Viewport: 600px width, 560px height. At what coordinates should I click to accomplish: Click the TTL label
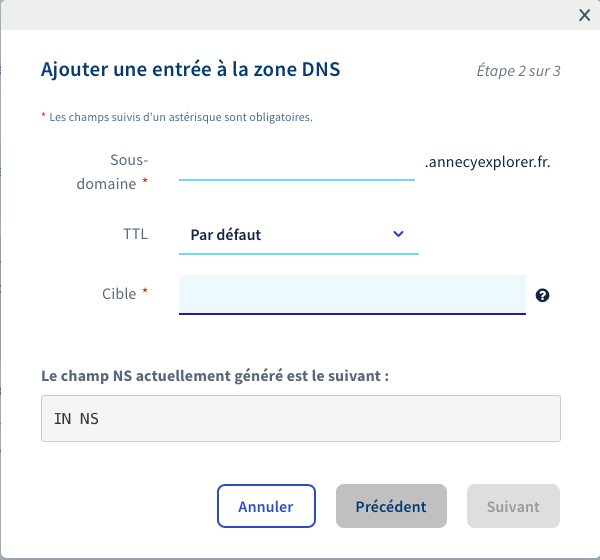134,234
